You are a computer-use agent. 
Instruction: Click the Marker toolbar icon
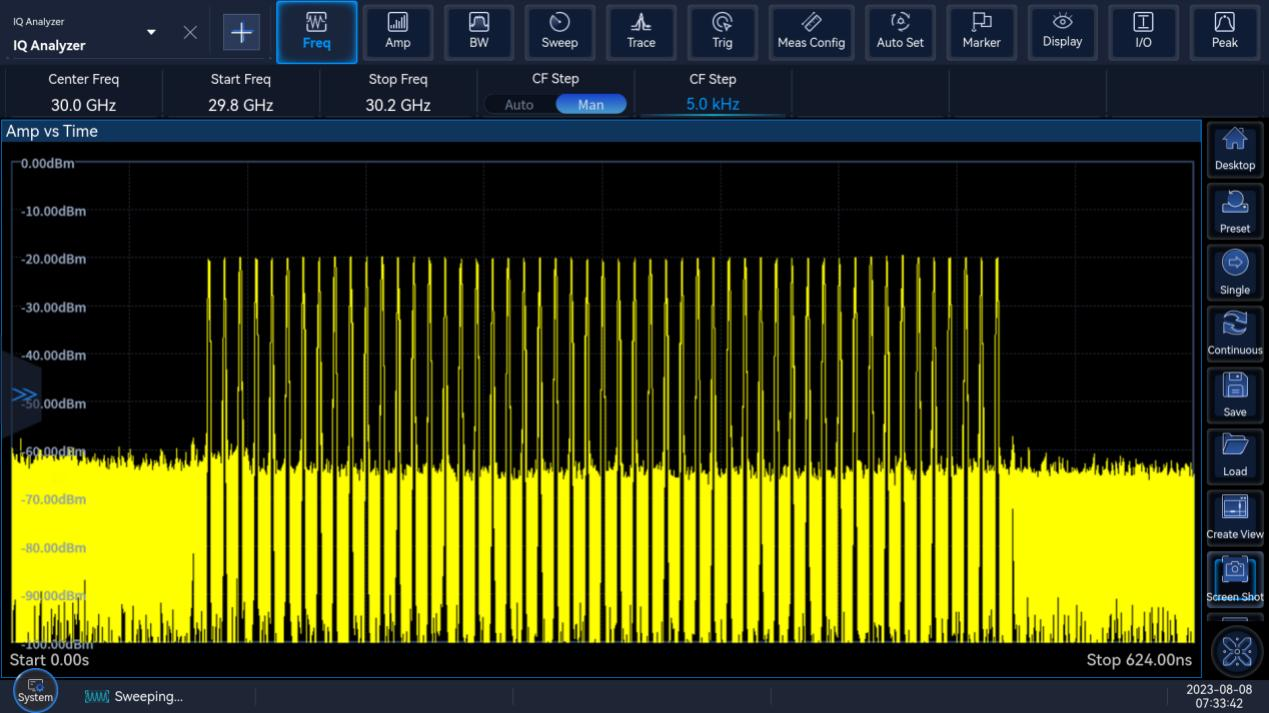[x=981, y=32]
